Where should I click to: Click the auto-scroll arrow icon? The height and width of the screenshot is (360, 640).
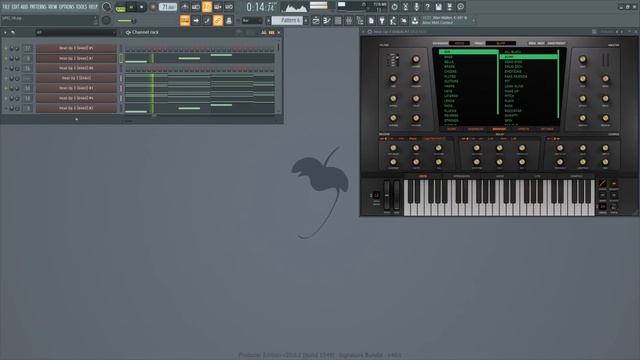click(x=196, y=20)
